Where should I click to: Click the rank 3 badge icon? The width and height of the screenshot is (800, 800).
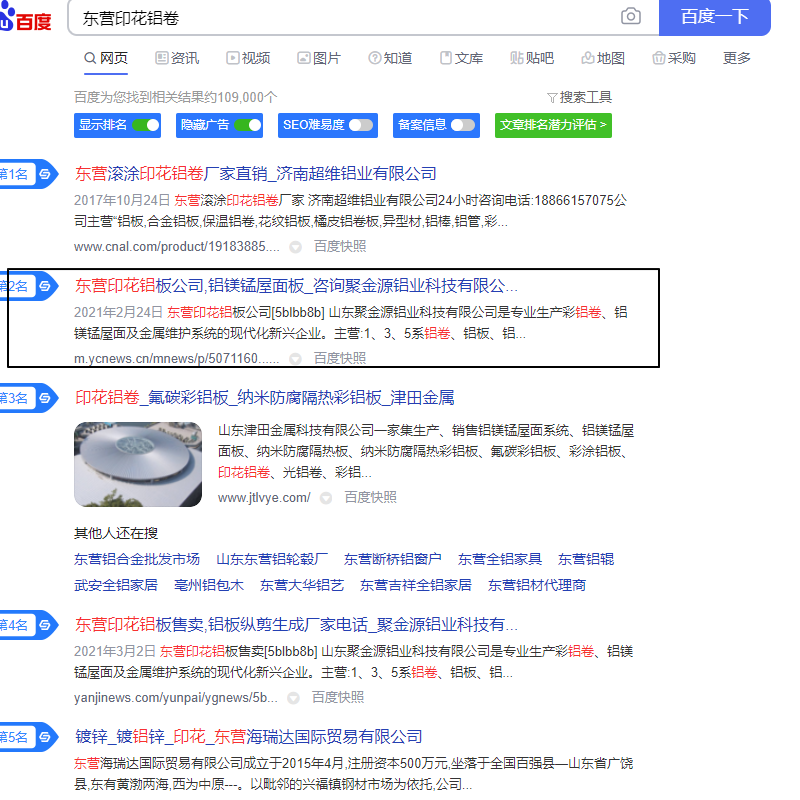pyautogui.click(x=45, y=398)
